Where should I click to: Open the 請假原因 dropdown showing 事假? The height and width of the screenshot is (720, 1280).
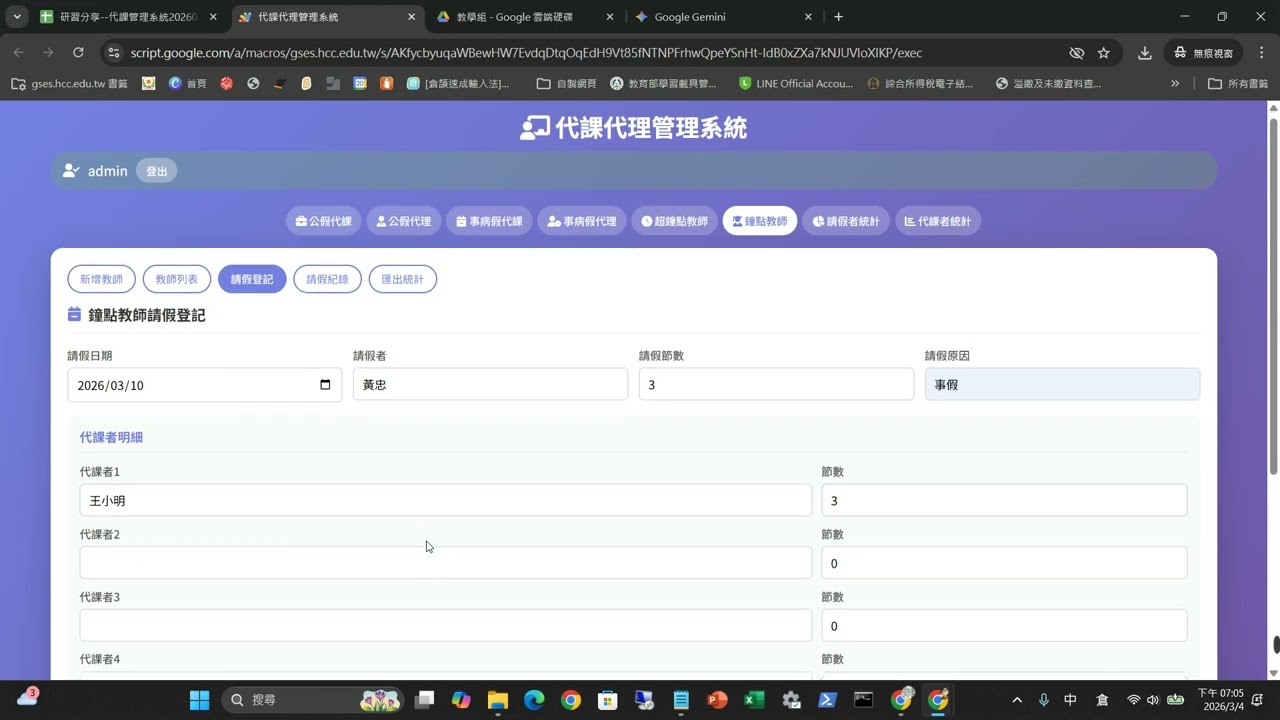[1062, 384]
